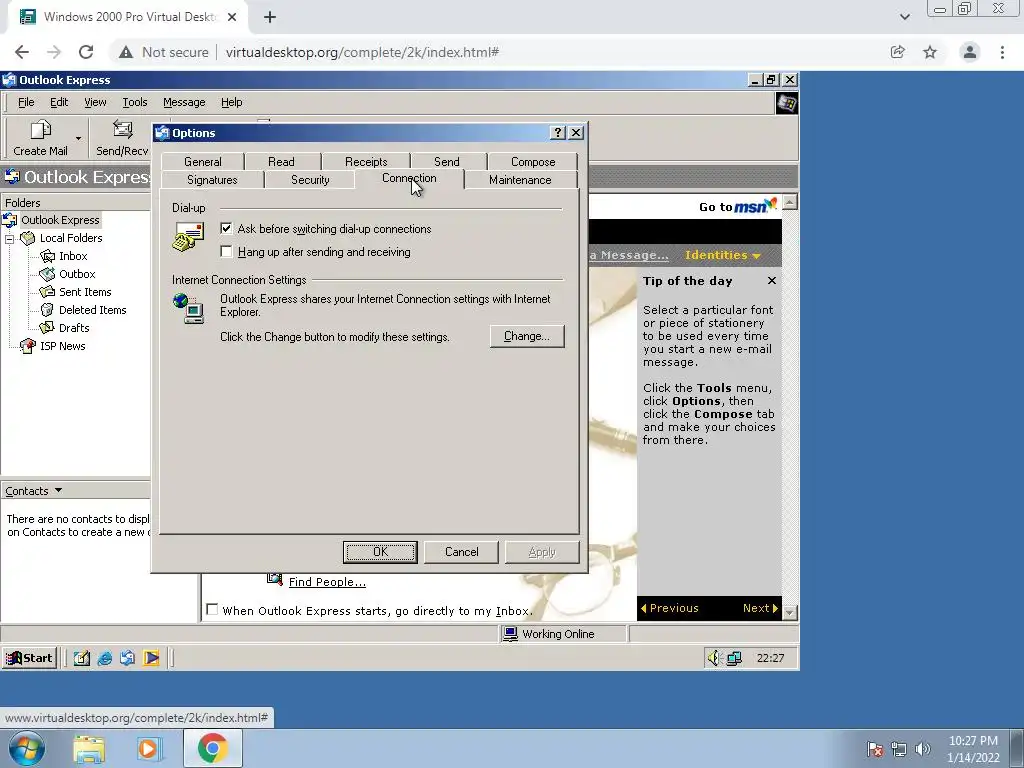Switch to the Send tab
The image size is (1024, 768).
click(447, 161)
